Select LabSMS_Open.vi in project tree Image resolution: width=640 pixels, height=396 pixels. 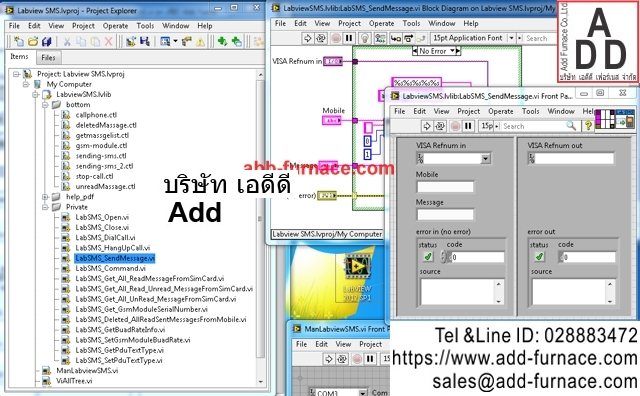(x=102, y=218)
